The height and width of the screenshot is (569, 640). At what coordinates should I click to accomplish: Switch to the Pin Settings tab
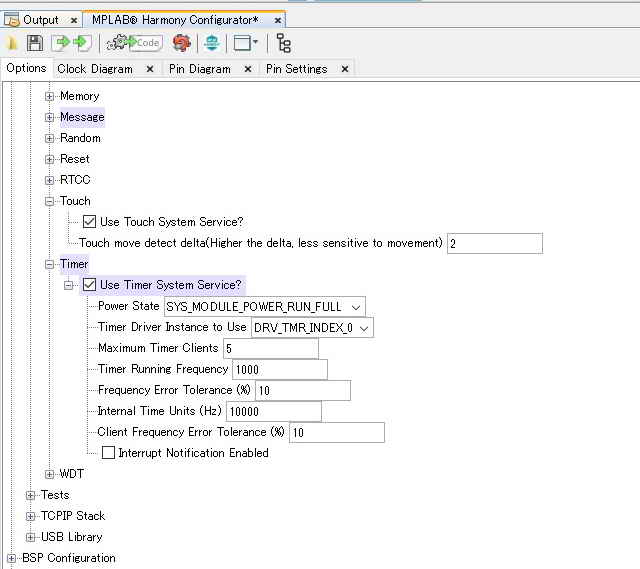[x=296, y=69]
